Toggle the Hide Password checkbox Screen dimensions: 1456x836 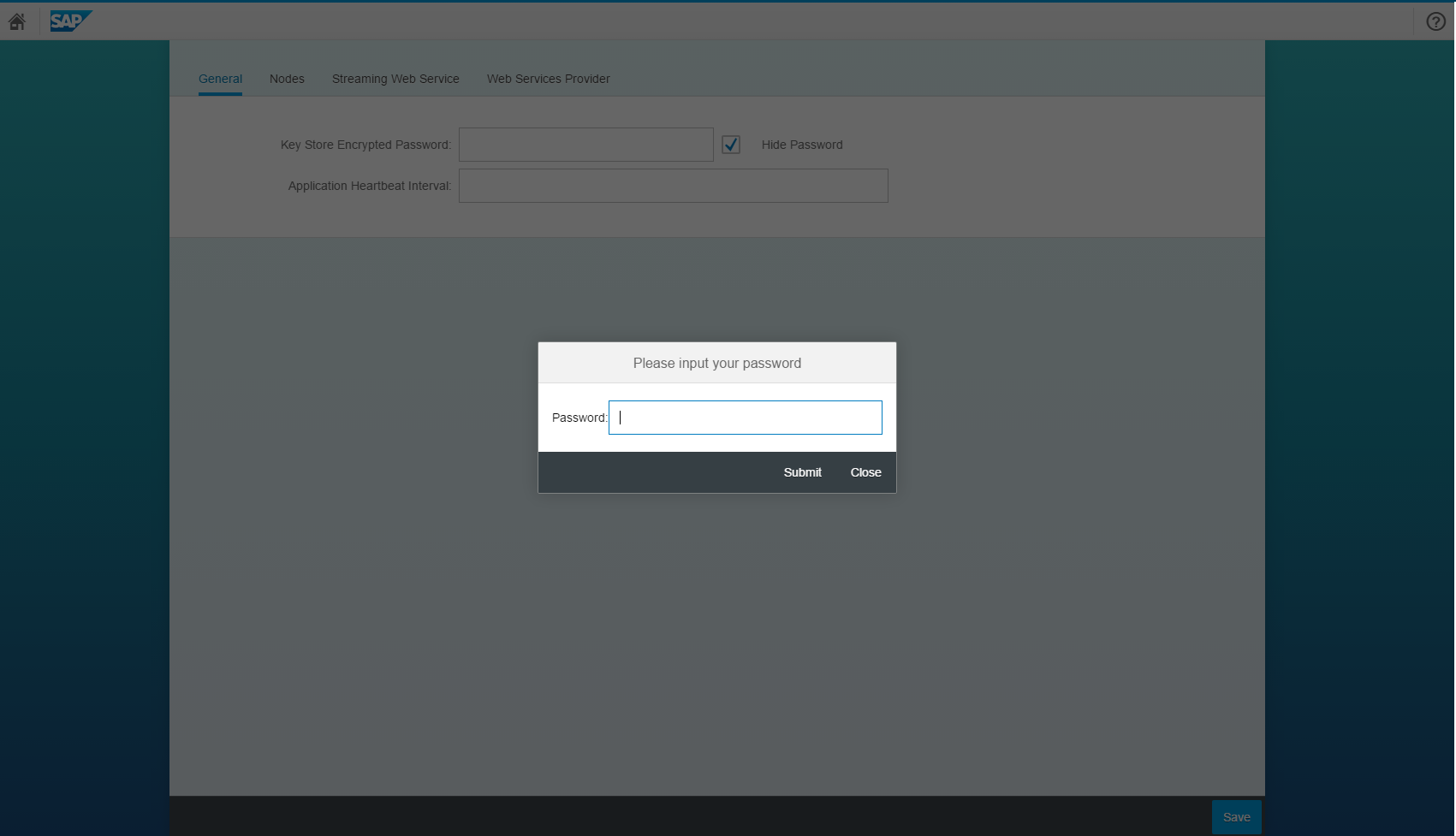pos(731,145)
